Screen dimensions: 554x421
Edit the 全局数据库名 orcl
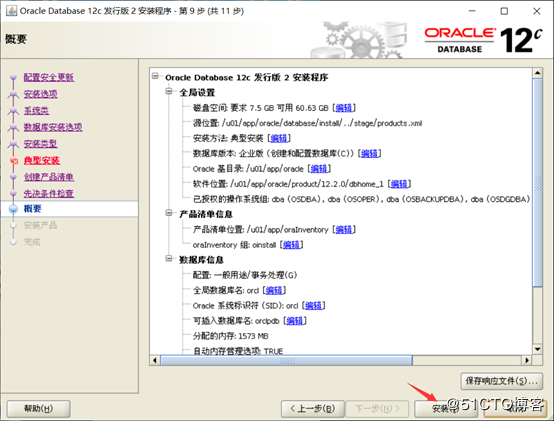point(274,290)
